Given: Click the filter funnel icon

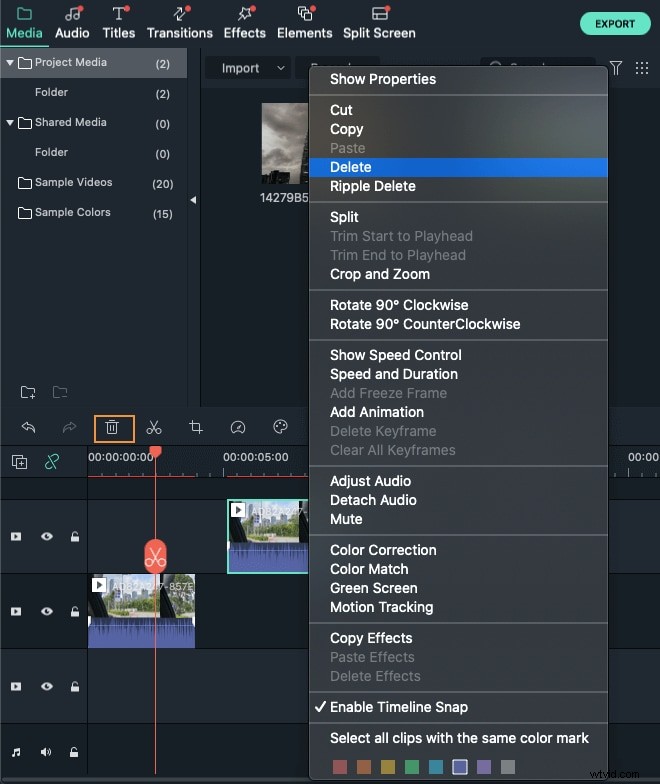Looking at the screenshot, I should [x=616, y=68].
